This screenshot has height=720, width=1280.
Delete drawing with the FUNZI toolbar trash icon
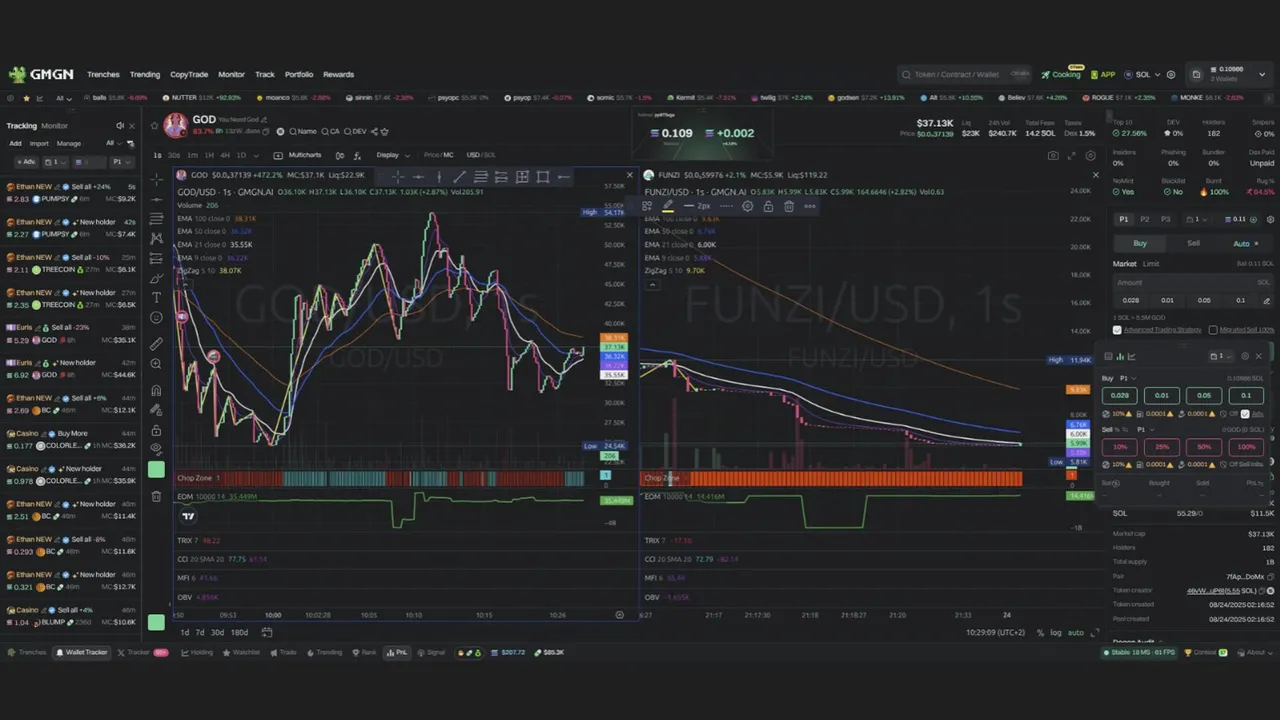click(x=788, y=206)
